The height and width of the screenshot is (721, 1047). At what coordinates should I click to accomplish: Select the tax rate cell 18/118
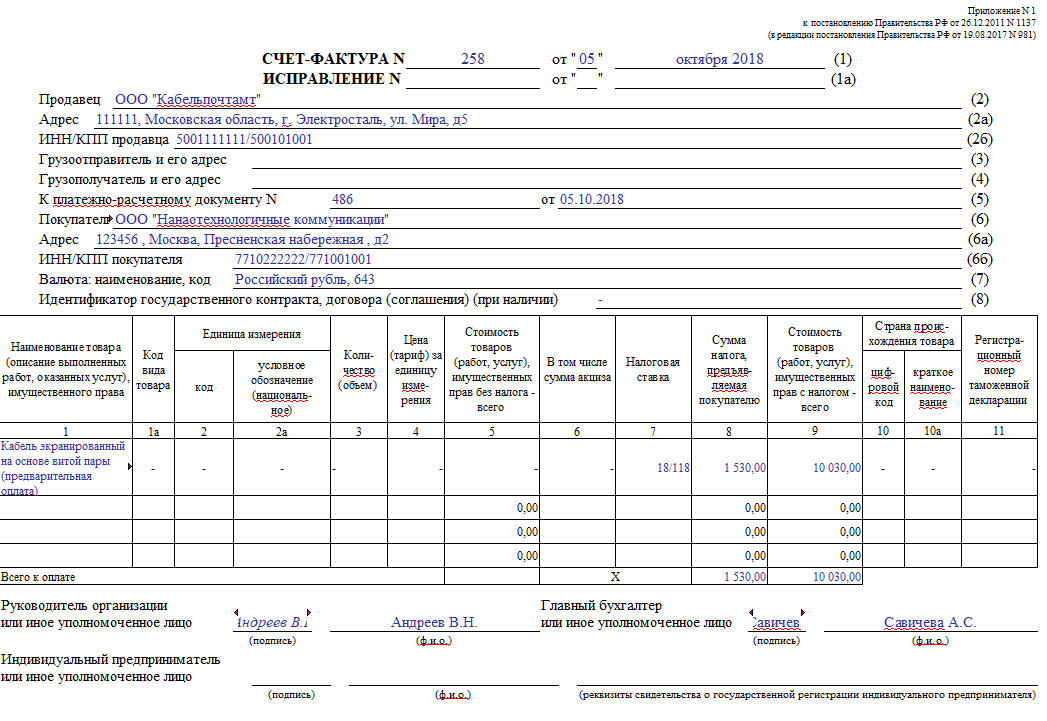pyautogui.click(x=653, y=467)
